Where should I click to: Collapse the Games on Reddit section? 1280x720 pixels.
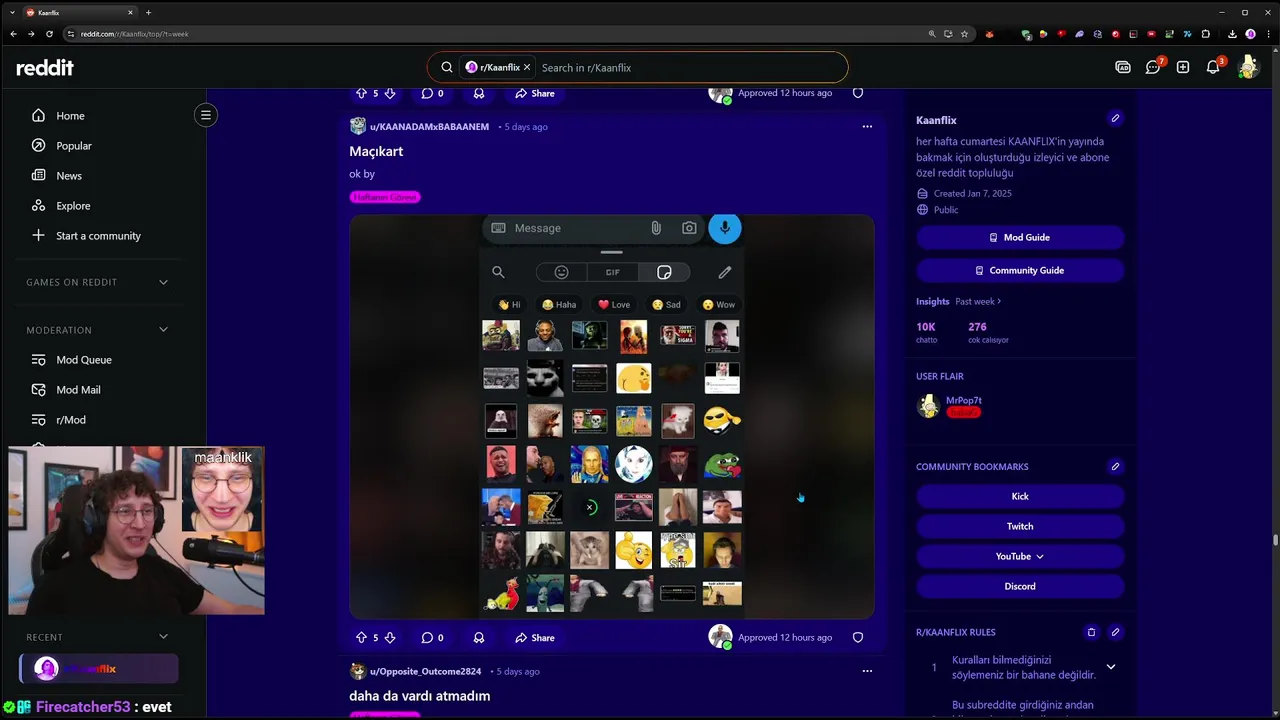pos(163,282)
